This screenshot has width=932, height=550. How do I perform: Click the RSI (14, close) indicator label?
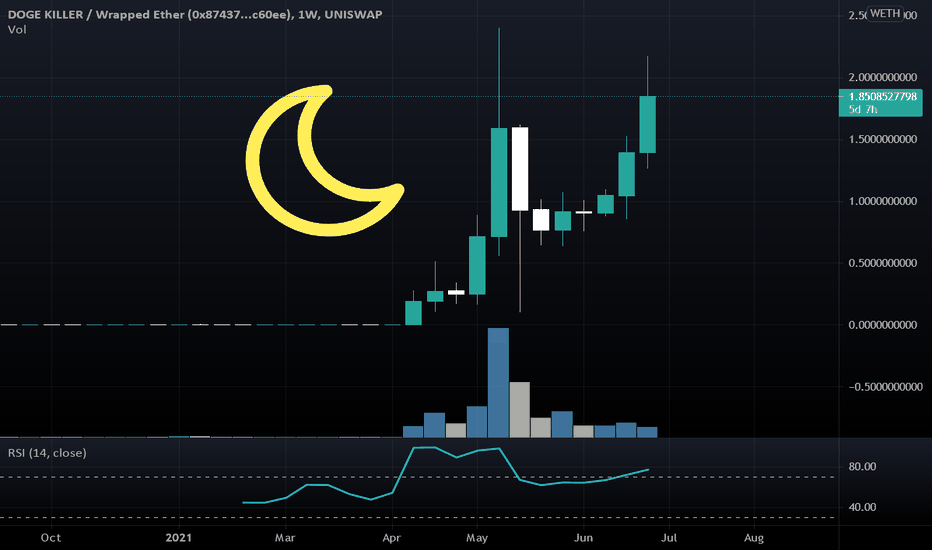(47, 453)
